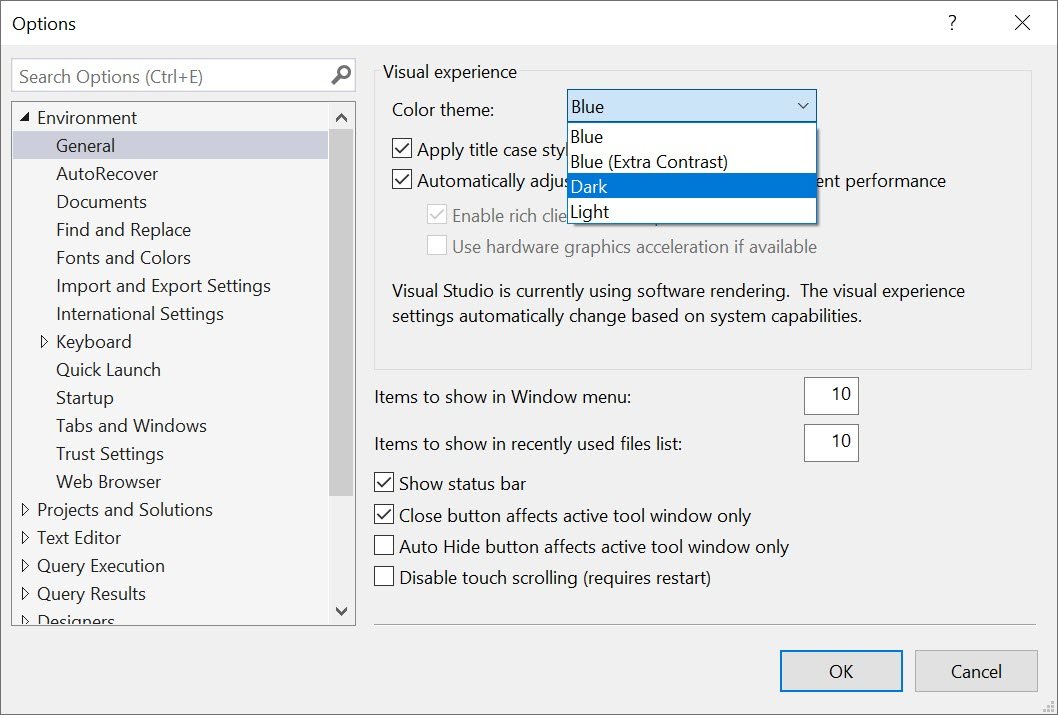
Task: Open International Settings page
Action: [140, 314]
